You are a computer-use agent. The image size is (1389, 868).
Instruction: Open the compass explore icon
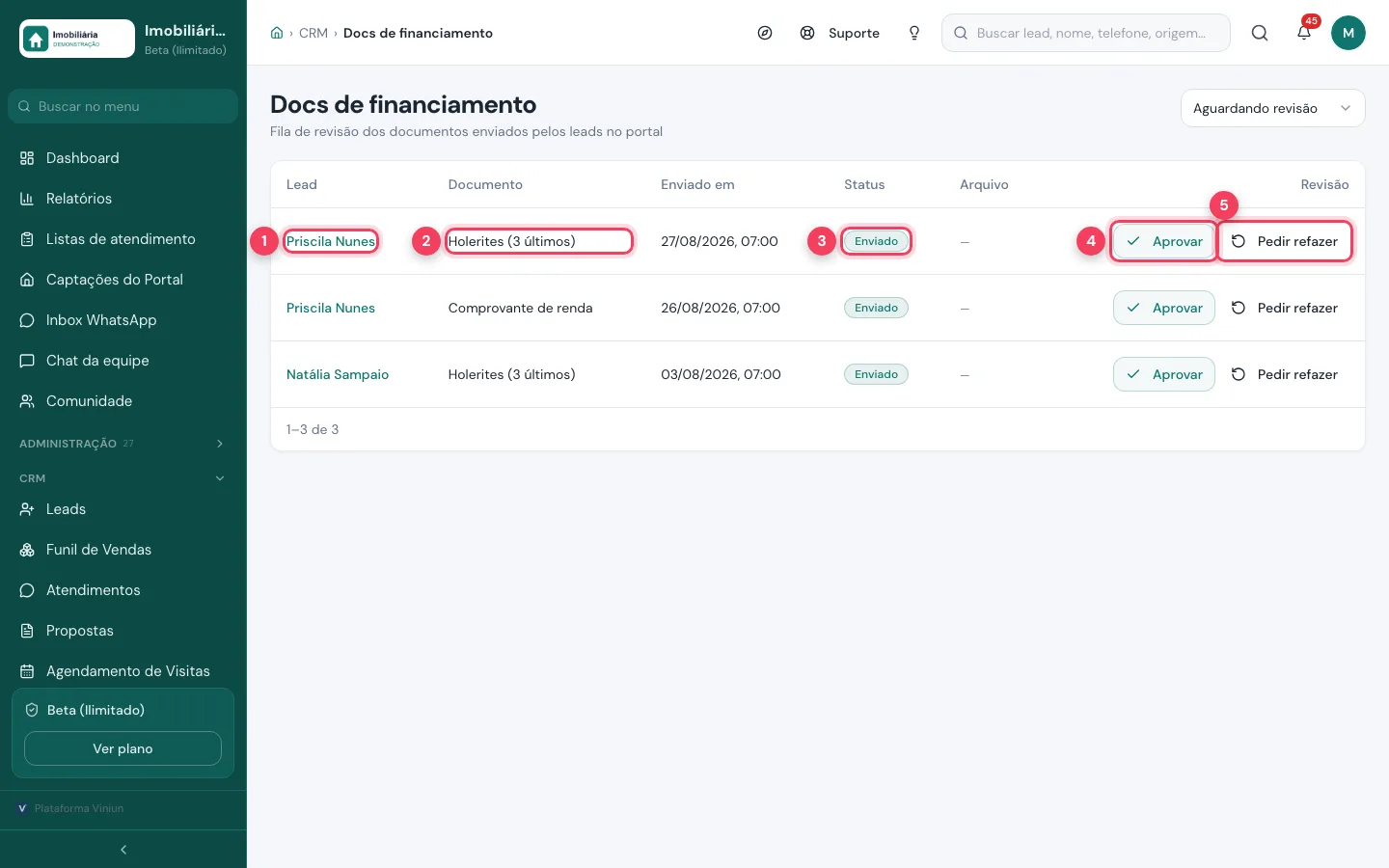pos(765,33)
